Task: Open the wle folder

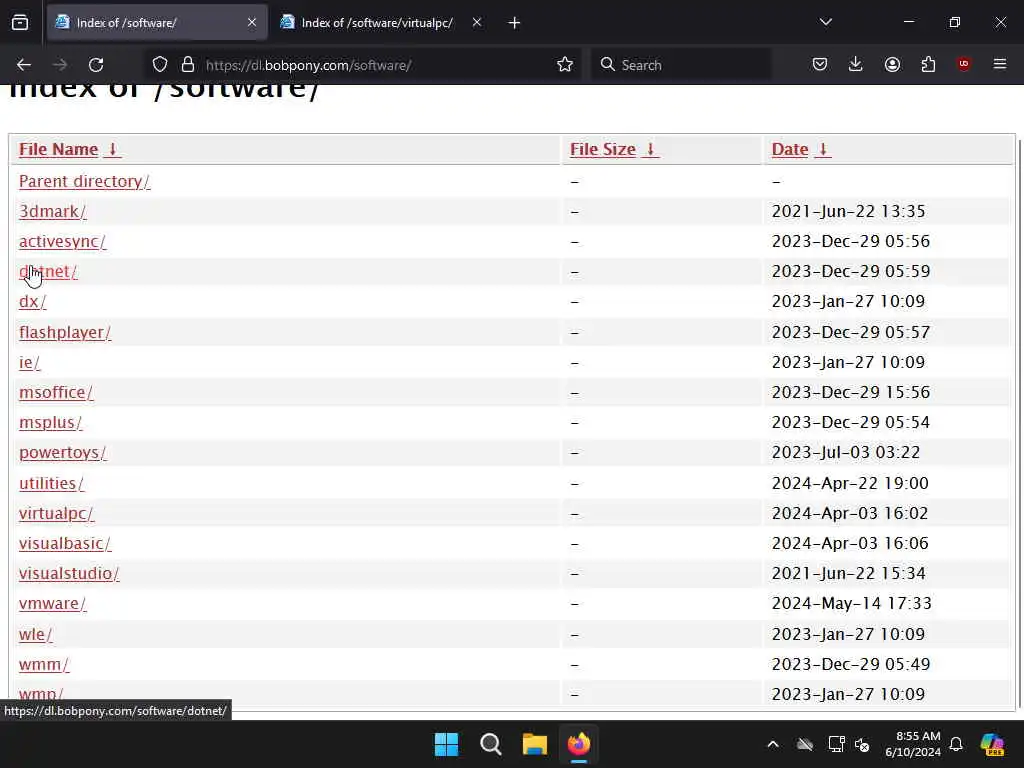Action: (x=35, y=634)
